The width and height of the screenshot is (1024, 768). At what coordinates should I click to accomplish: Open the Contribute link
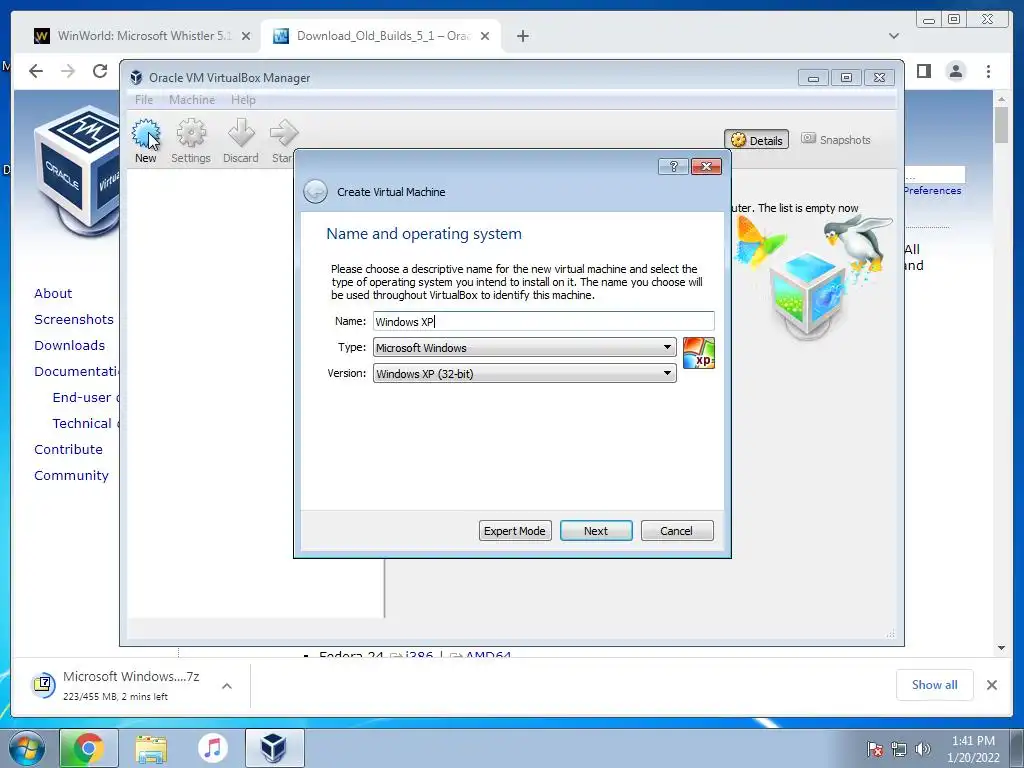[68, 449]
